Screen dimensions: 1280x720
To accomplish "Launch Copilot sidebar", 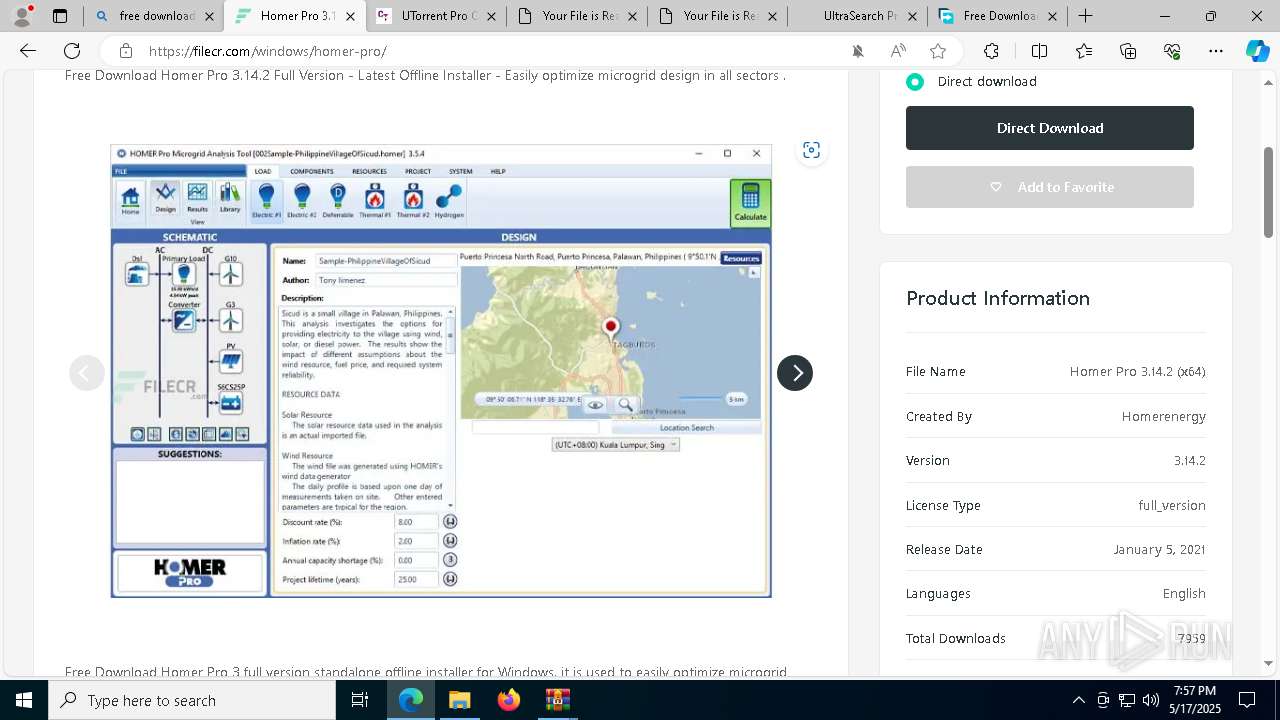I will point(1257,51).
